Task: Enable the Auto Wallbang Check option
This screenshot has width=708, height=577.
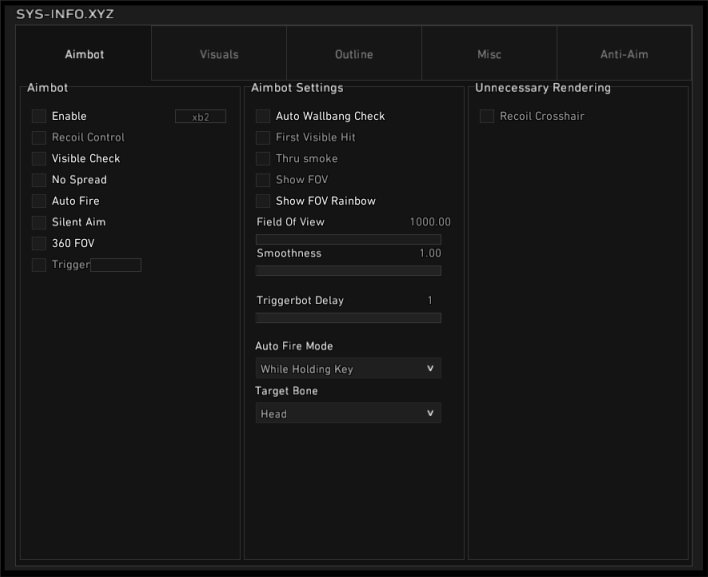Action: pos(263,117)
